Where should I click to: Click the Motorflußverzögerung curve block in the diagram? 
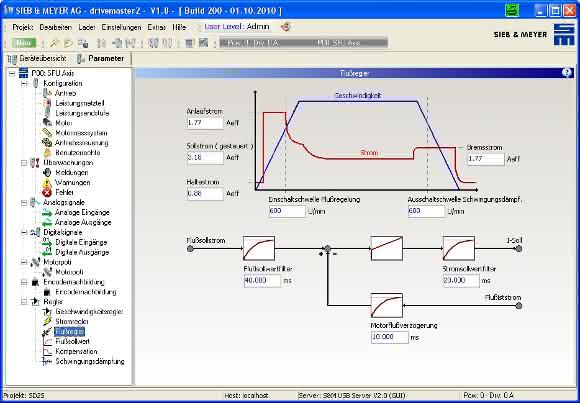click(x=387, y=305)
